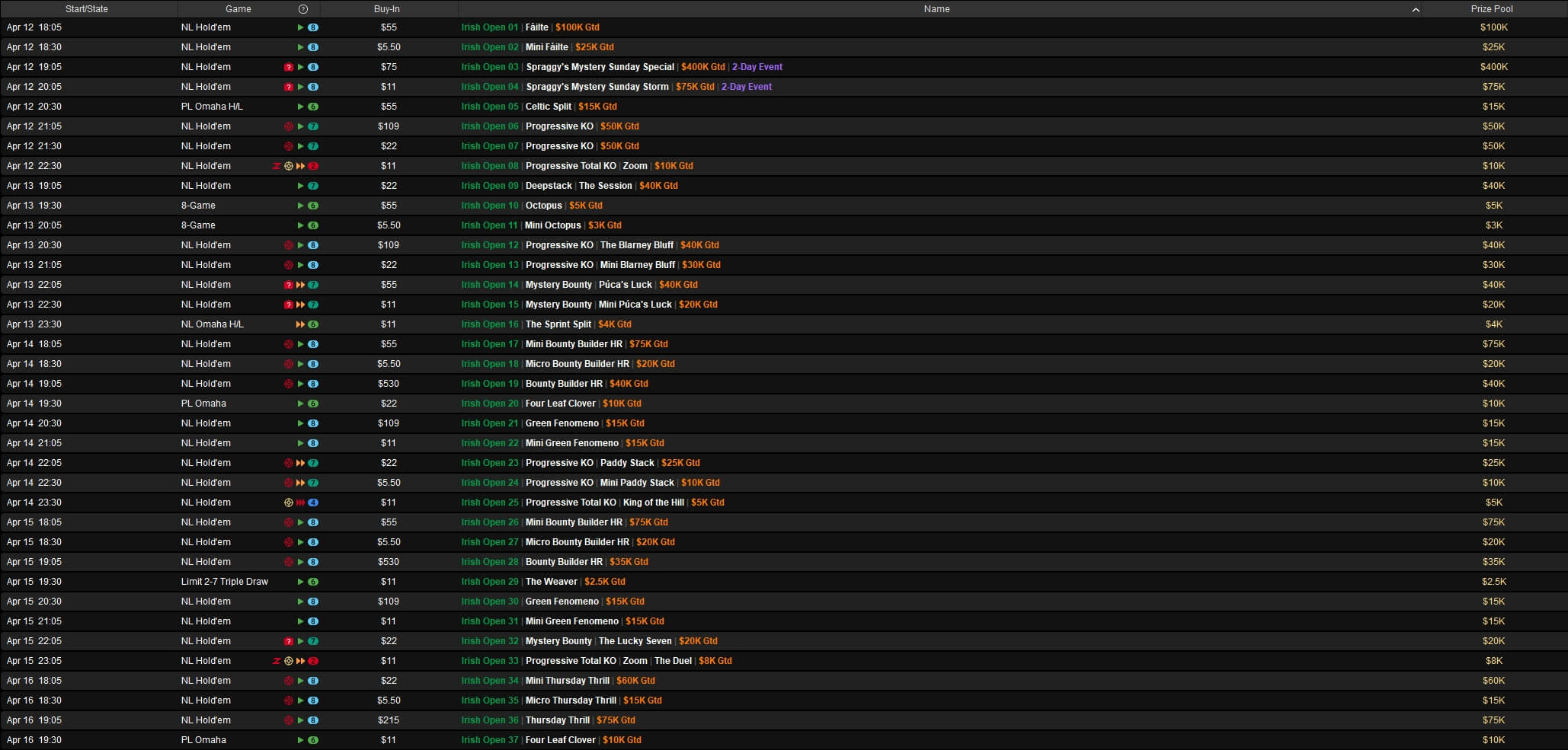Open Irish Open 36 Thursday Thrill tournament
This screenshot has width=1568, height=750.
point(557,720)
